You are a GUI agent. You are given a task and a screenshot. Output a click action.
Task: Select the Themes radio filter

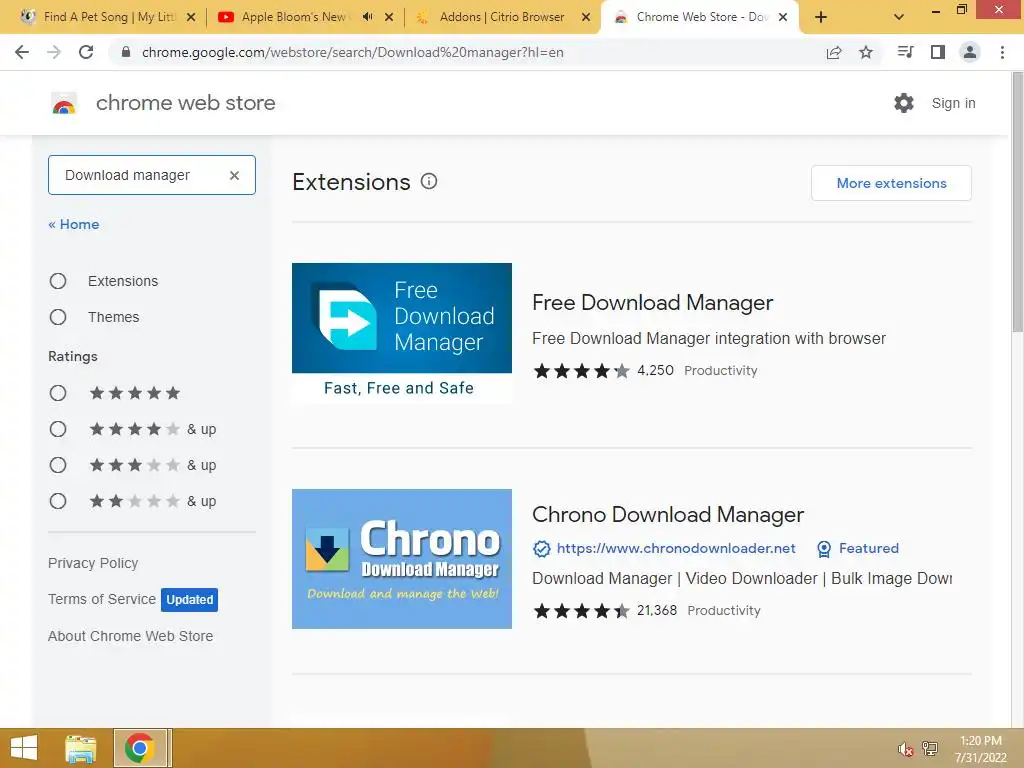58,317
